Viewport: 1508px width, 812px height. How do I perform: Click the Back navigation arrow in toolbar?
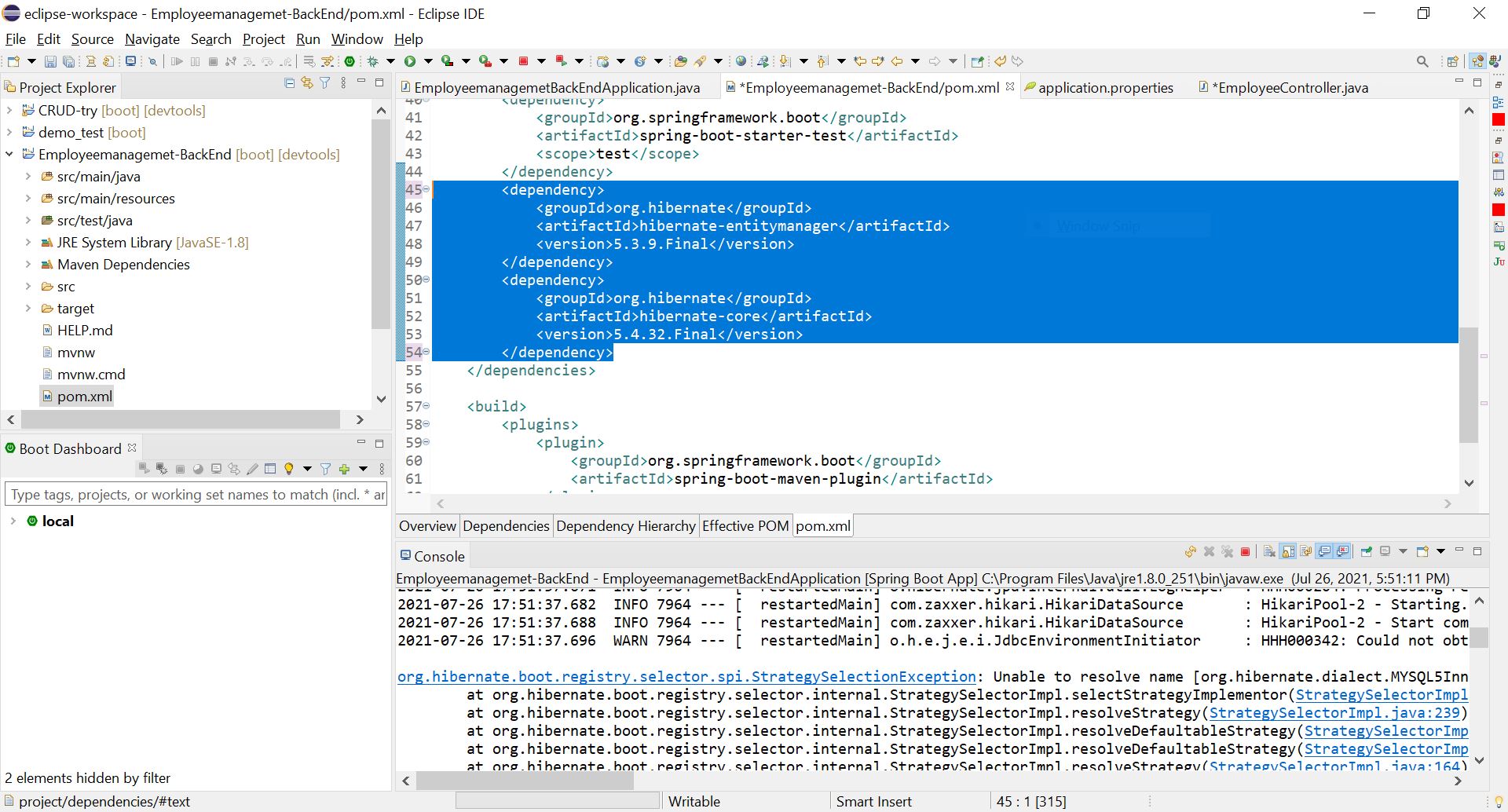[896, 61]
